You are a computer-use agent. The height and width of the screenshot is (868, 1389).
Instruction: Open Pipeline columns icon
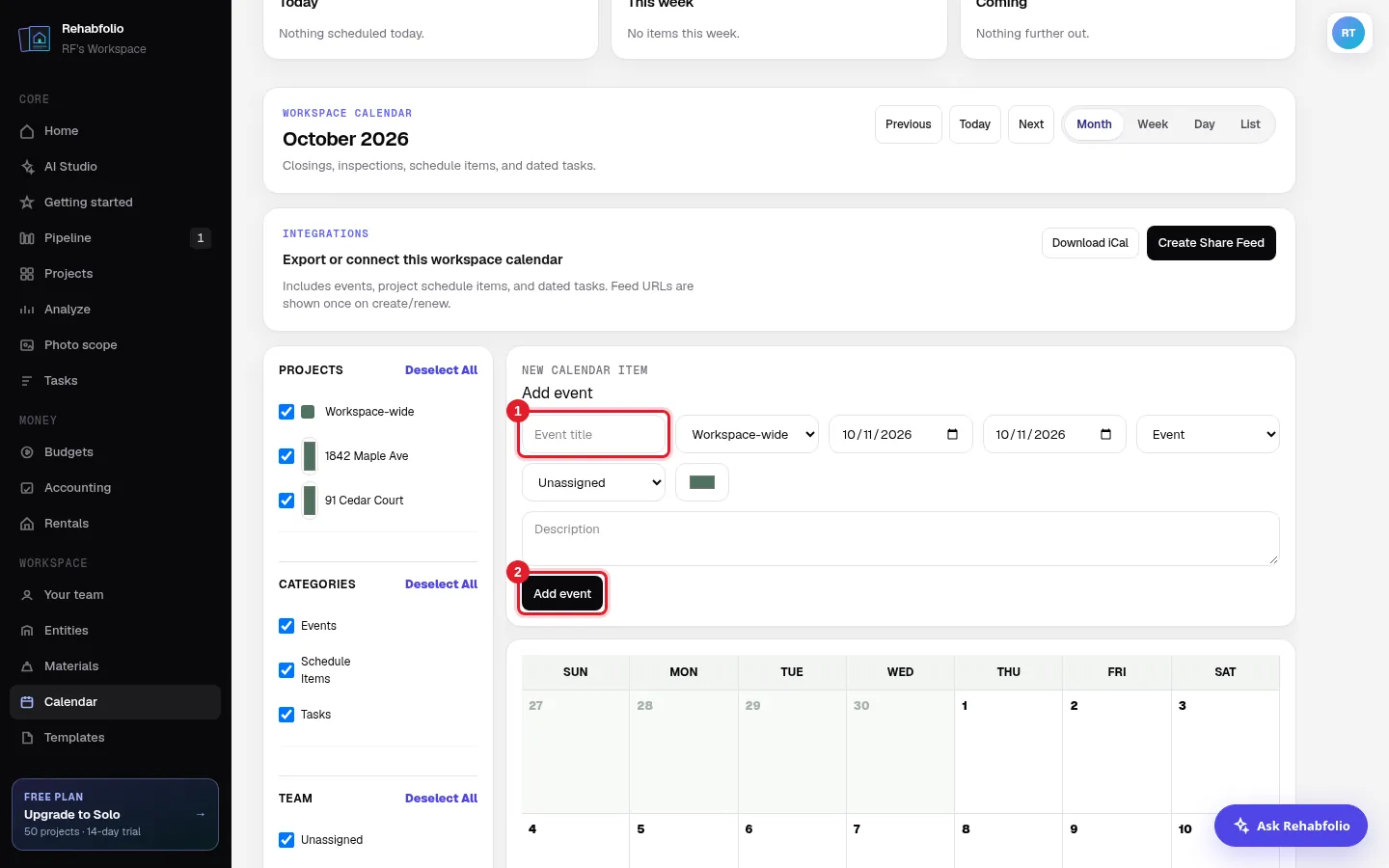pyautogui.click(x=27, y=238)
